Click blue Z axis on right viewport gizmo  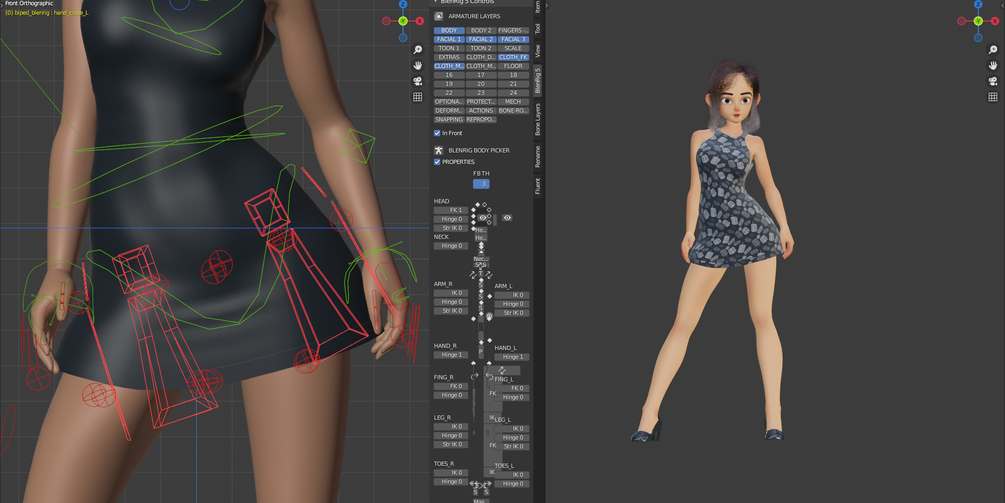click(978, 4)
